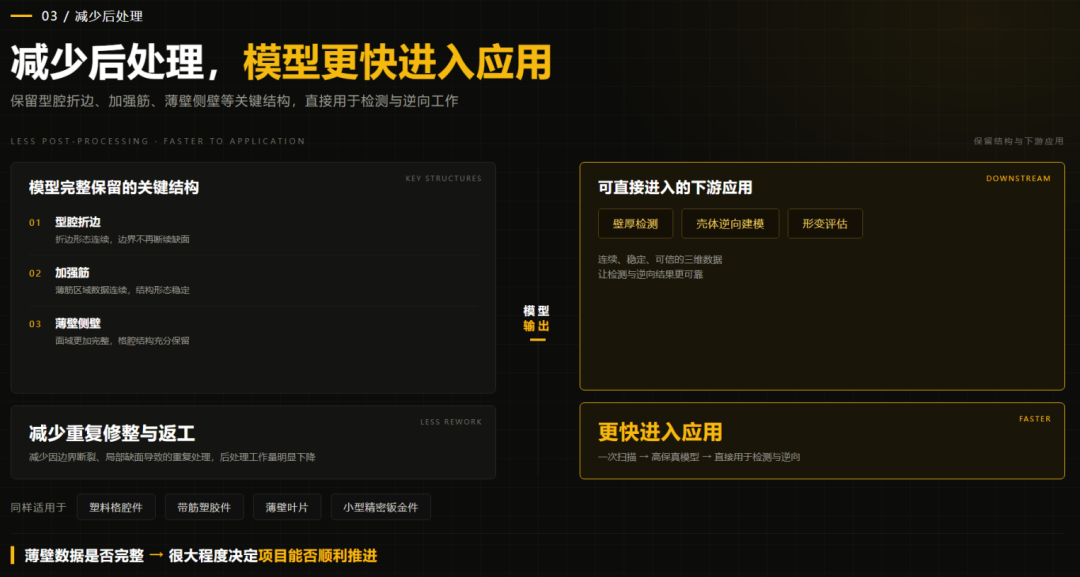
Task: Select the 薄壁侧壁 item heading
Action: 78,324
